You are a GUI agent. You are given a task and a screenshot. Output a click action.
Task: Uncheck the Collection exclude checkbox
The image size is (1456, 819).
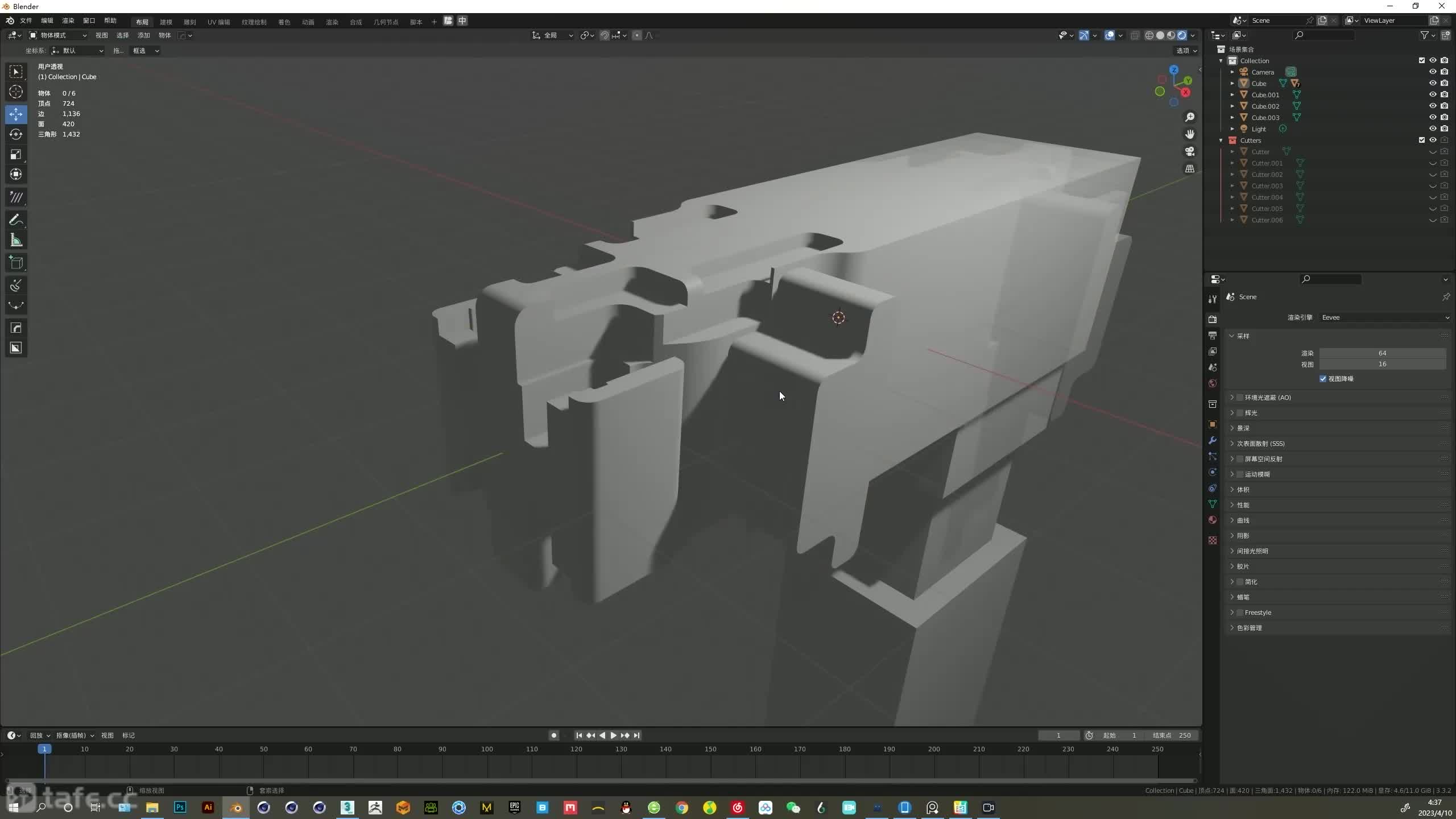tap(1421, 60)
